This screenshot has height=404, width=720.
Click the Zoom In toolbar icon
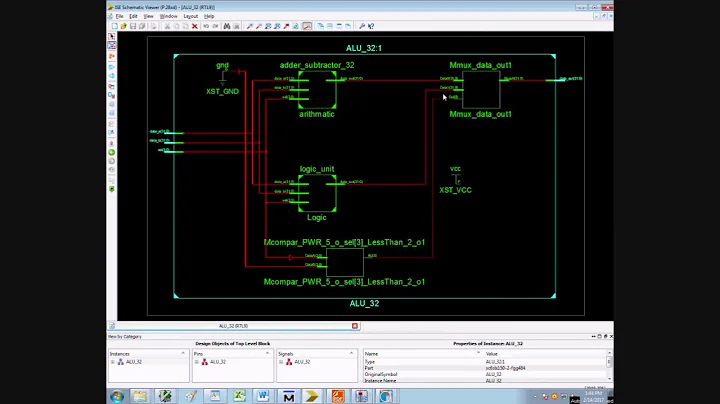click(x=250, y=26)
